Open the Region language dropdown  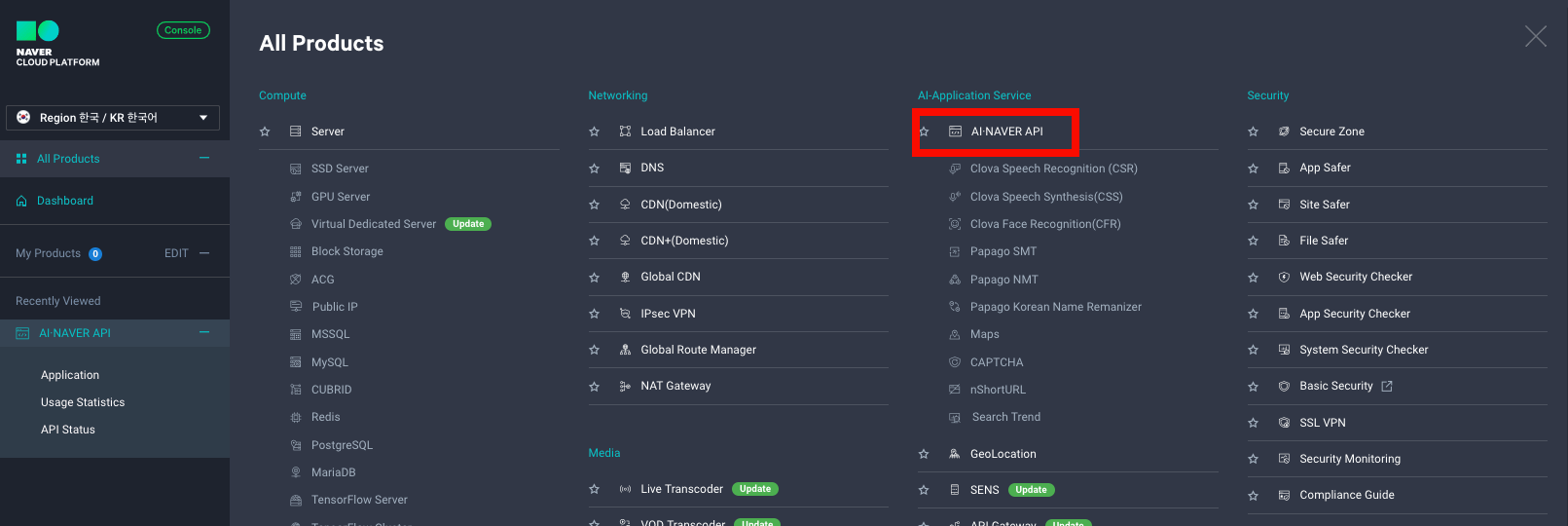click(x=113, y=118)
